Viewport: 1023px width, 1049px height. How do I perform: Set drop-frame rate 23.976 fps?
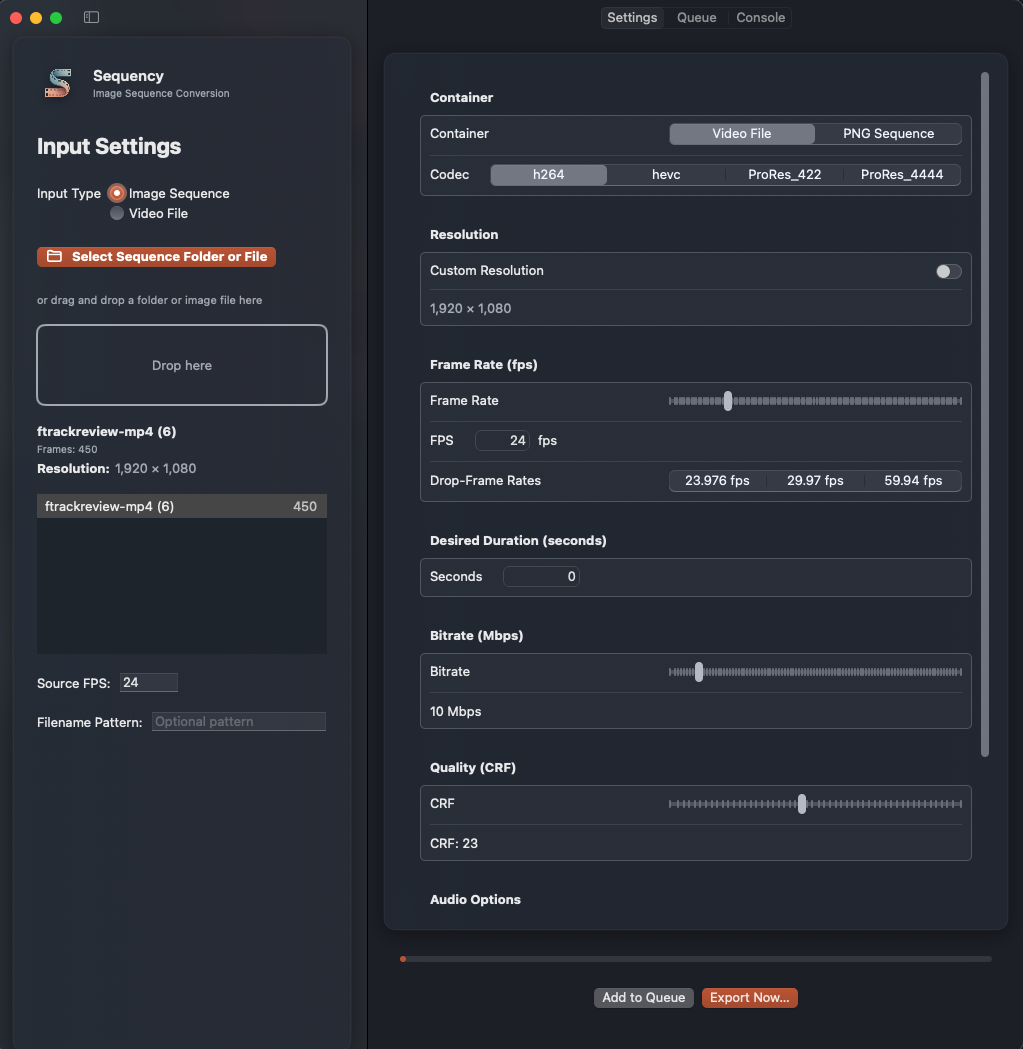pos(717,480)
